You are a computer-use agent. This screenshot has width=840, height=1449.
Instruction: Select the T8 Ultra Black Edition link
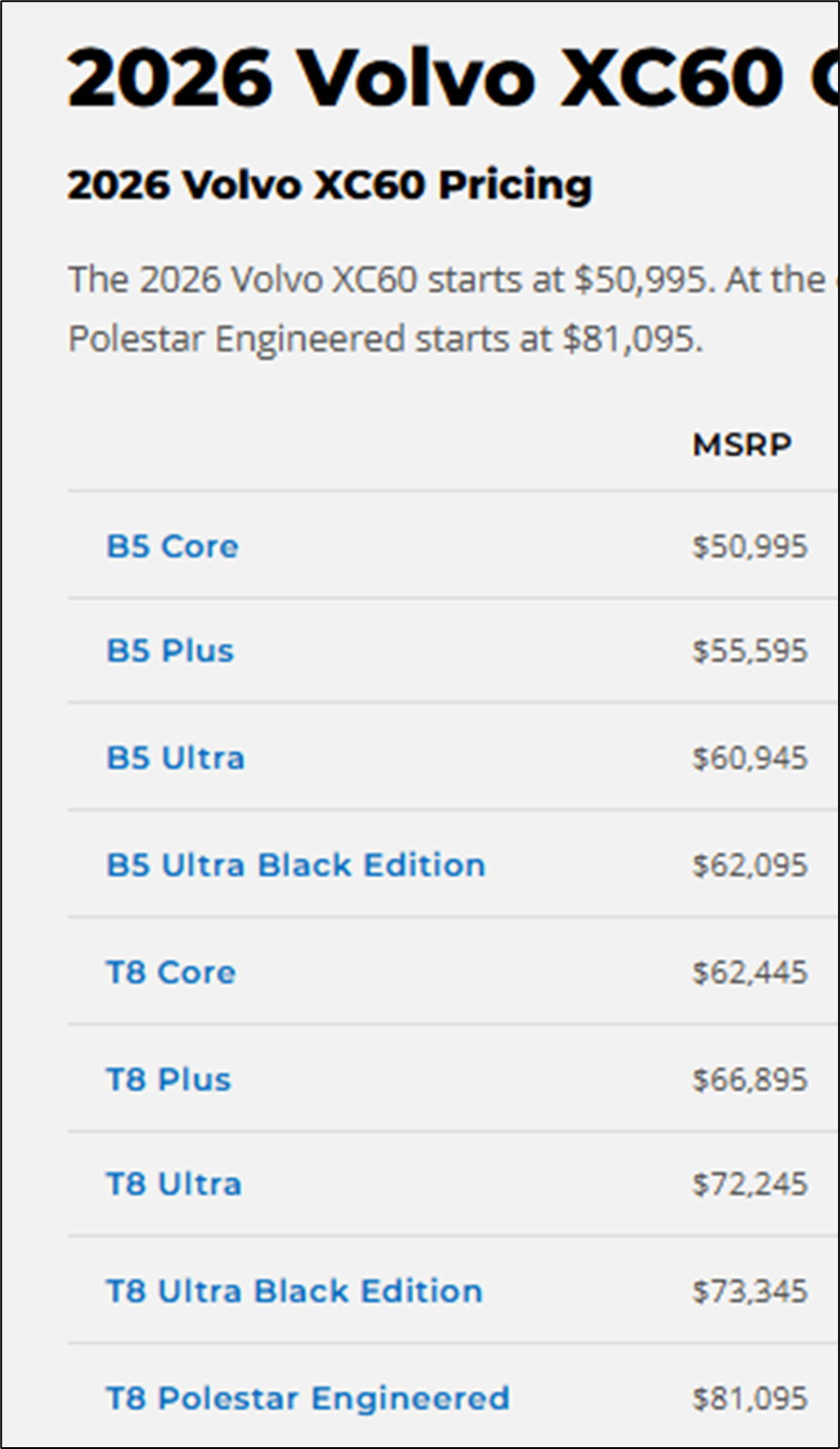pos(293,1291)
